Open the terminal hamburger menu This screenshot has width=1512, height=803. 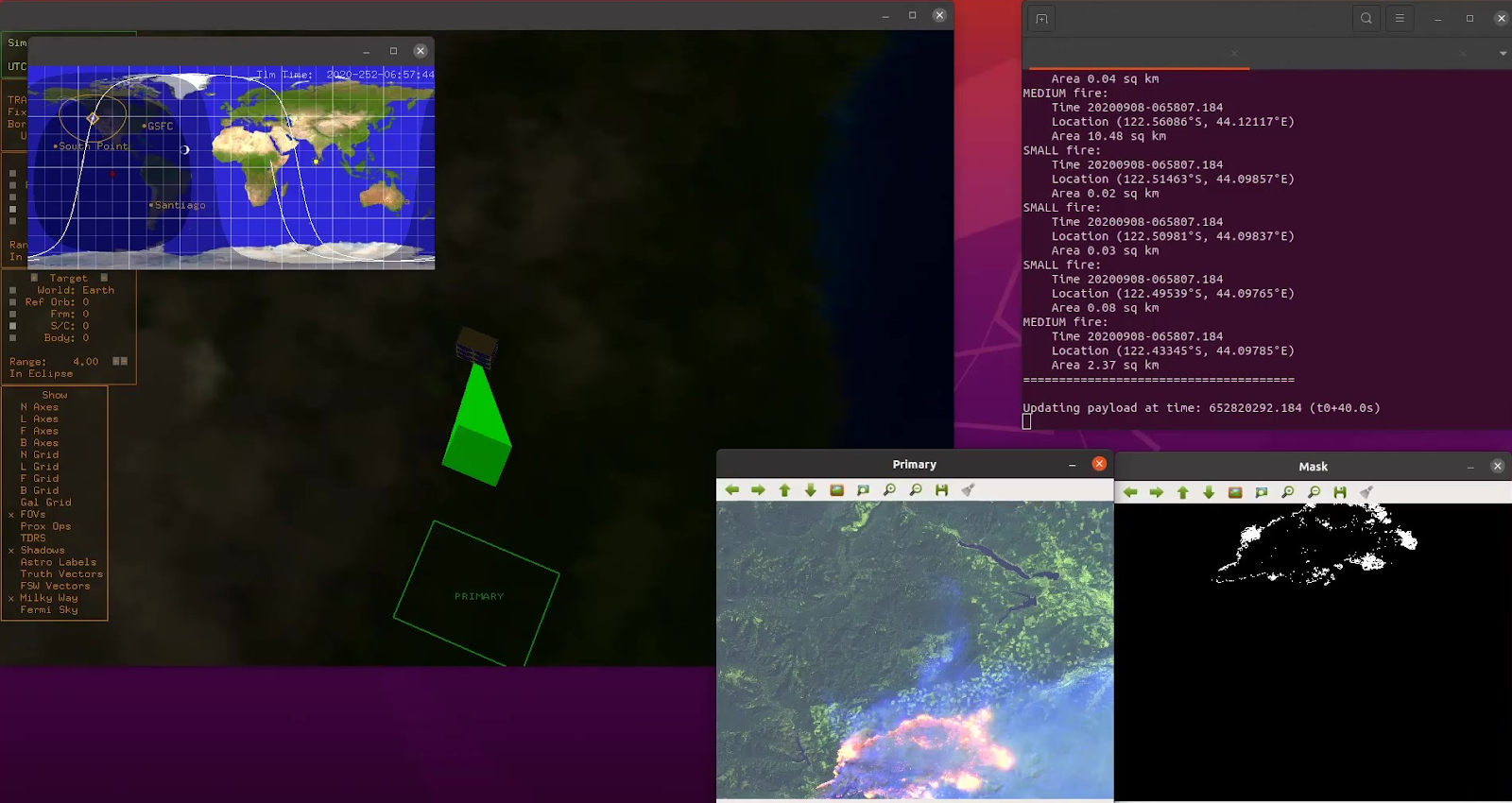pyautogui.click(x=1400, y=19)
